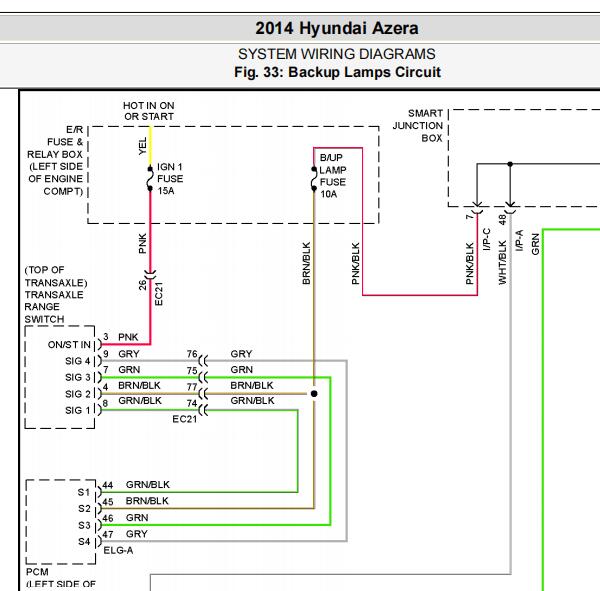This screenshot has width=600, height=591.
Task: Click vertical "PNK/BLK" label beside B/UP fuse wire
Action: [x=355, y=263]
